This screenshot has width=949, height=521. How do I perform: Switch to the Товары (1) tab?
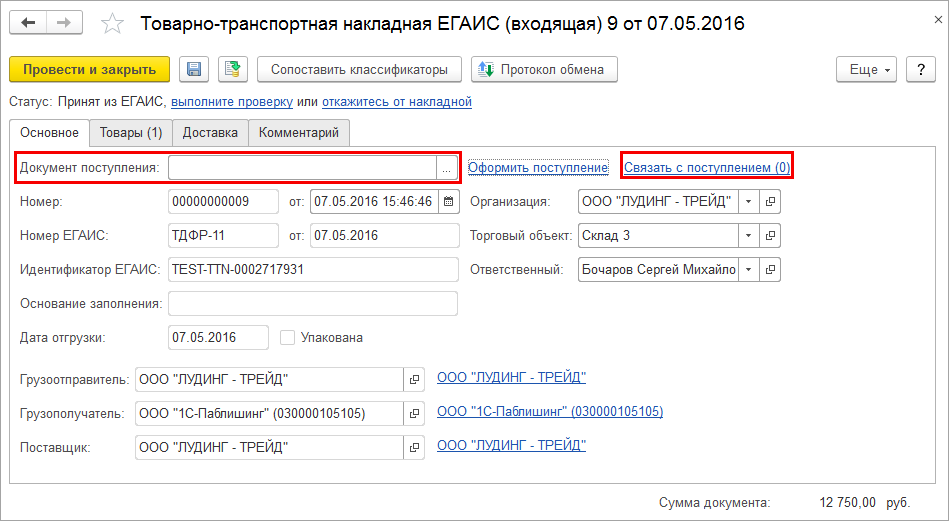[130, 133]
